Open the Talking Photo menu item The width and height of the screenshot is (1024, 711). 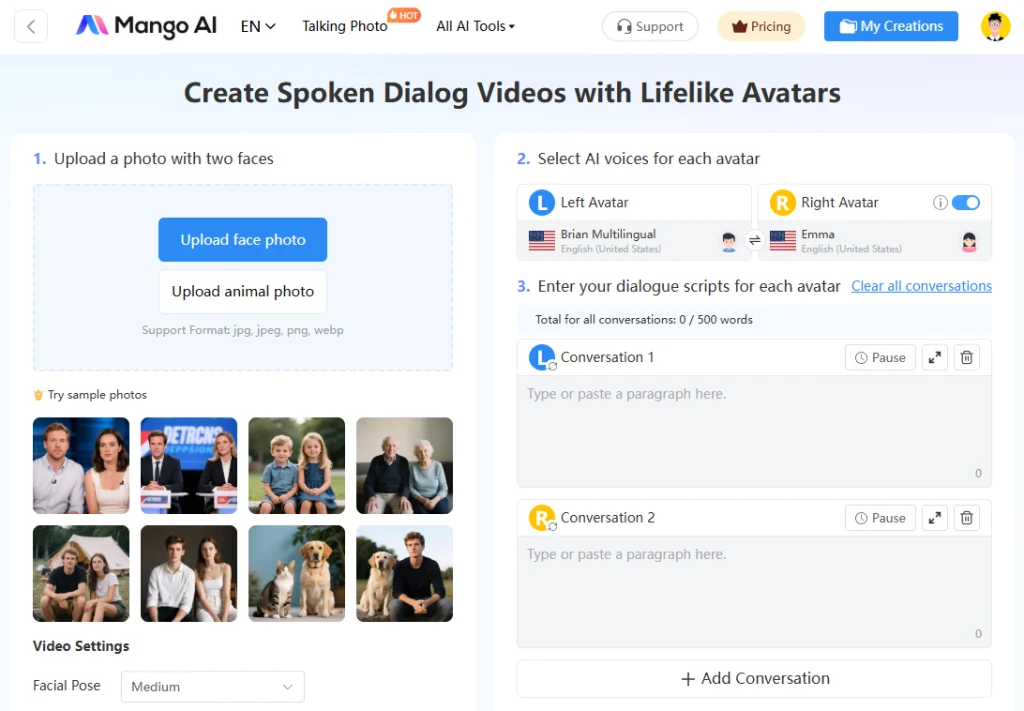[x=345, y=26]
